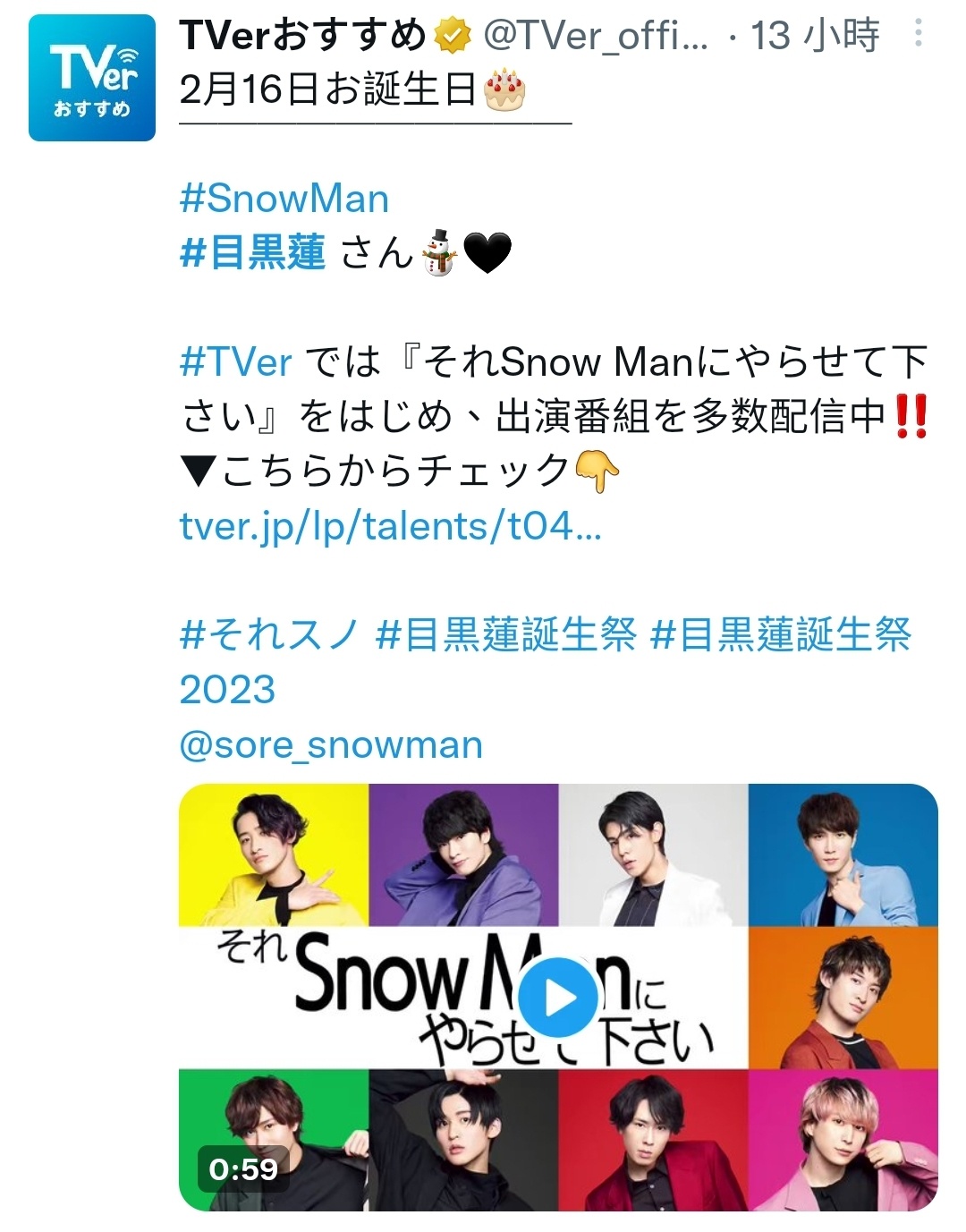Click the gold verified badge
966x1232 pixels.
pos(453,36)
